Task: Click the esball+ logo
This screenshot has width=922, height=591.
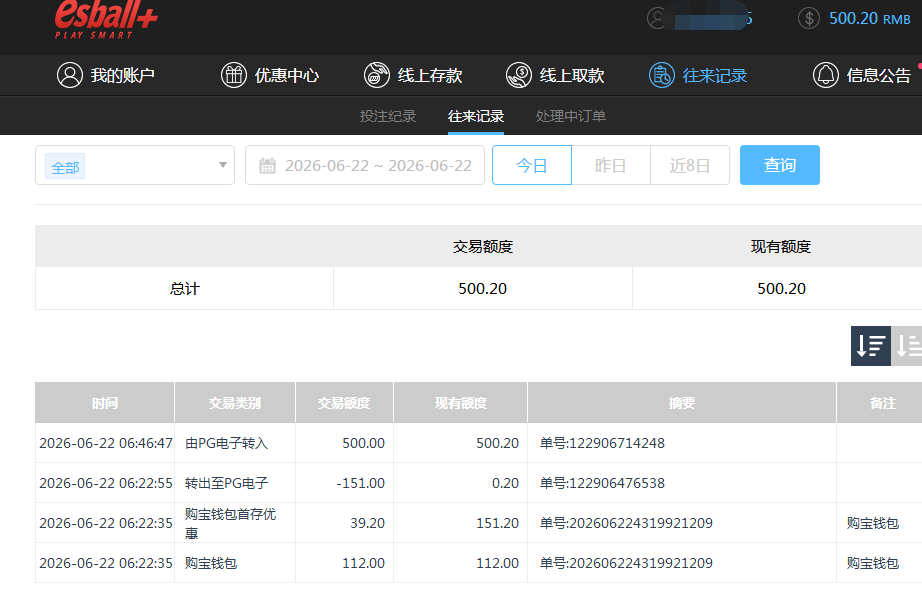Action: [106, 19]
